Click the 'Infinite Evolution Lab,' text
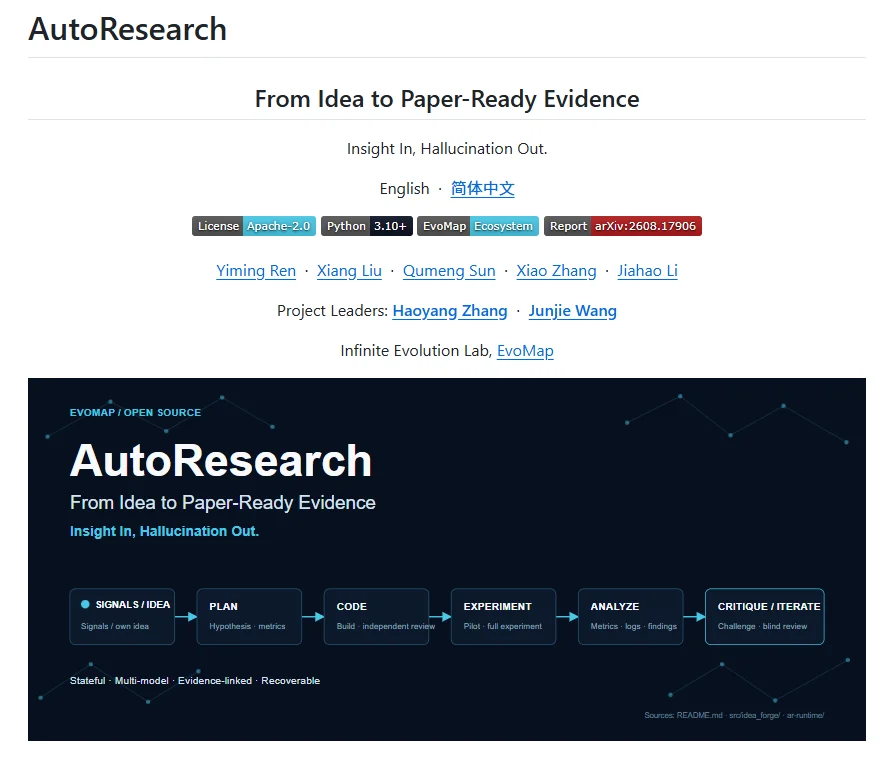 pos(416,351)
